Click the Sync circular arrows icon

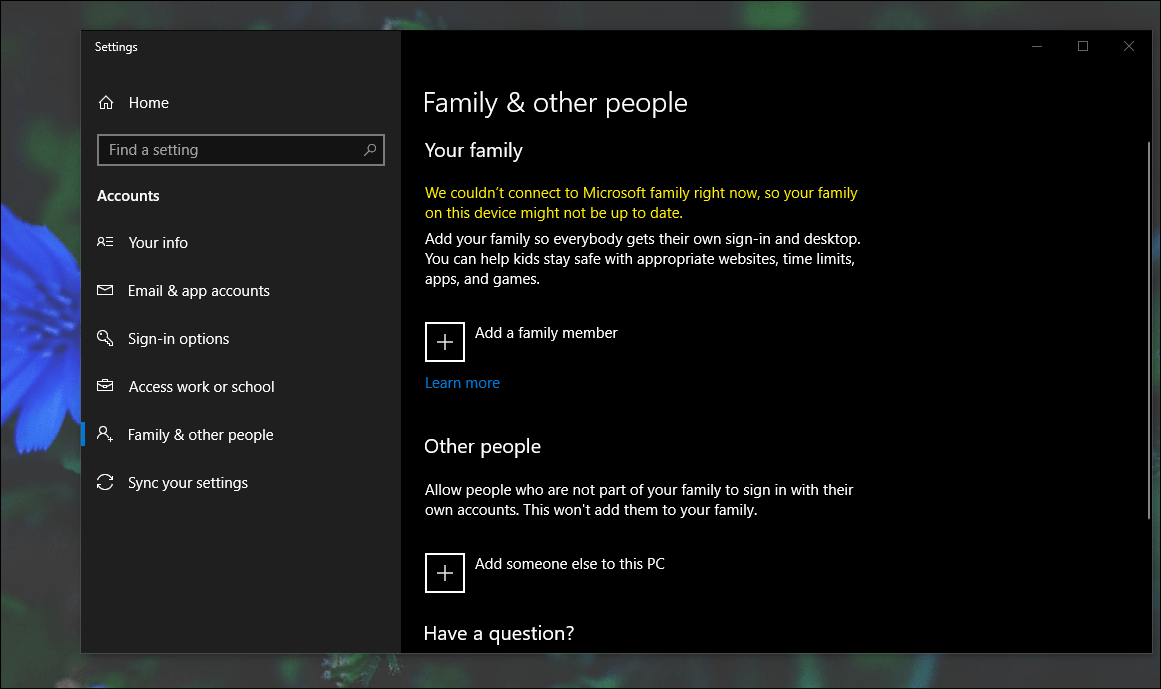(105, 483)
